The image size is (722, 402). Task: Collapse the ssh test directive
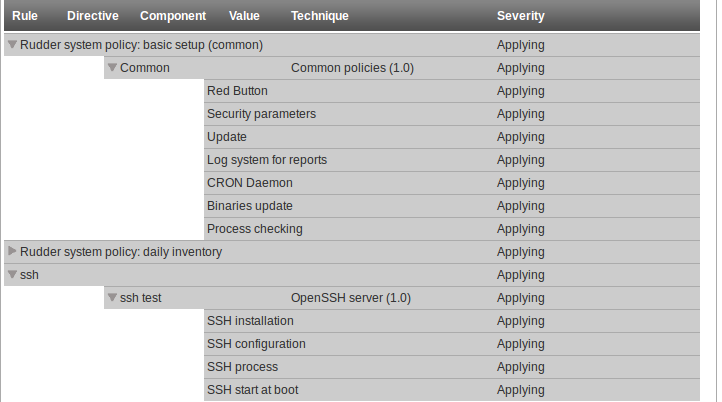[x=112, y=298]
